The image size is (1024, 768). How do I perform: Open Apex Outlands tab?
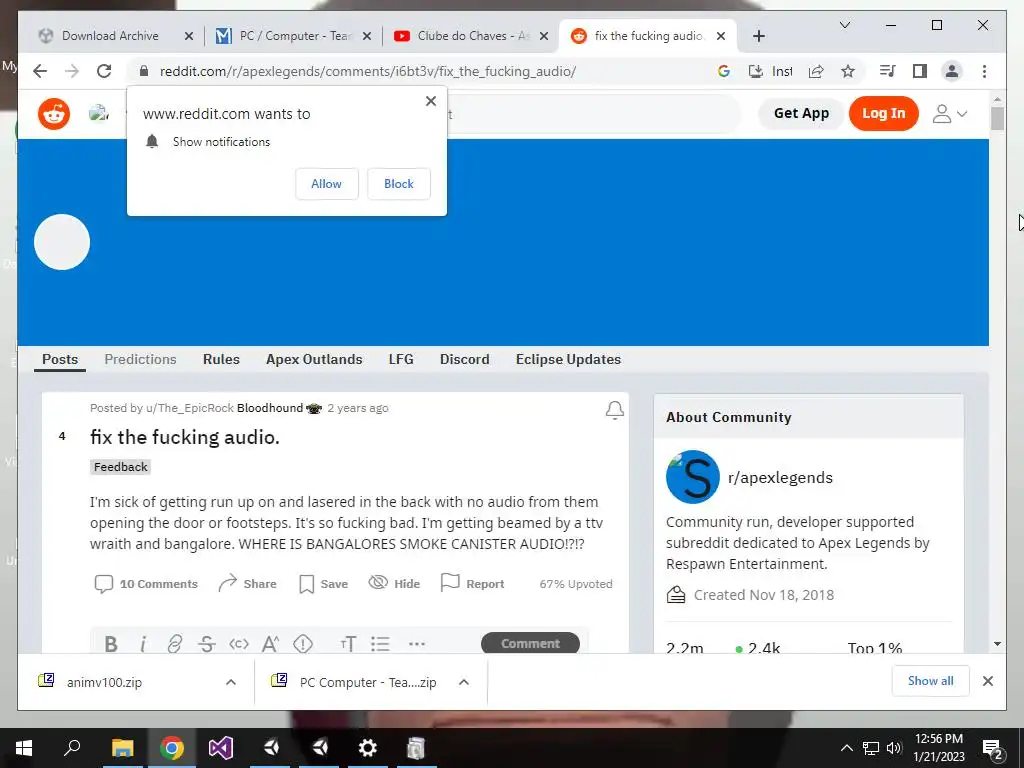point(314,359)
